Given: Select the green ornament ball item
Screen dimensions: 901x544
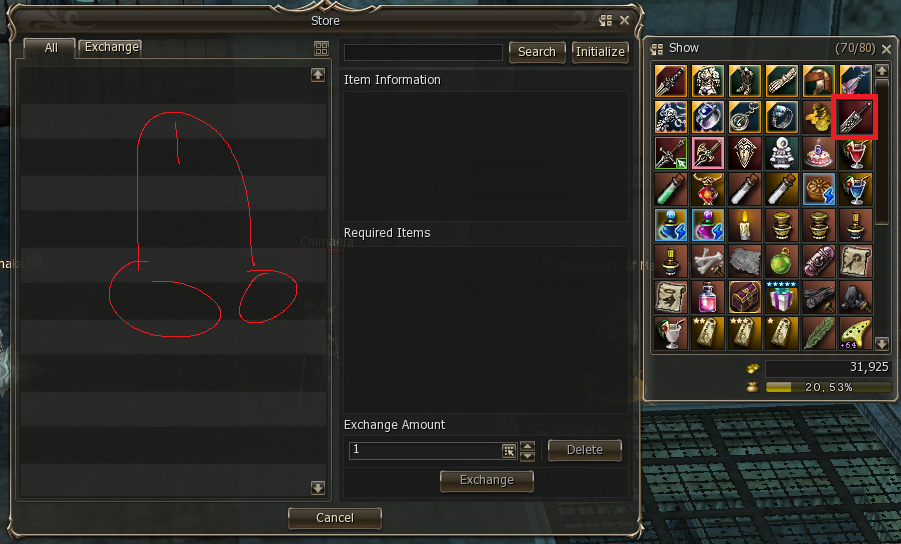Looking at the screenshot, I should pos(781,261).
